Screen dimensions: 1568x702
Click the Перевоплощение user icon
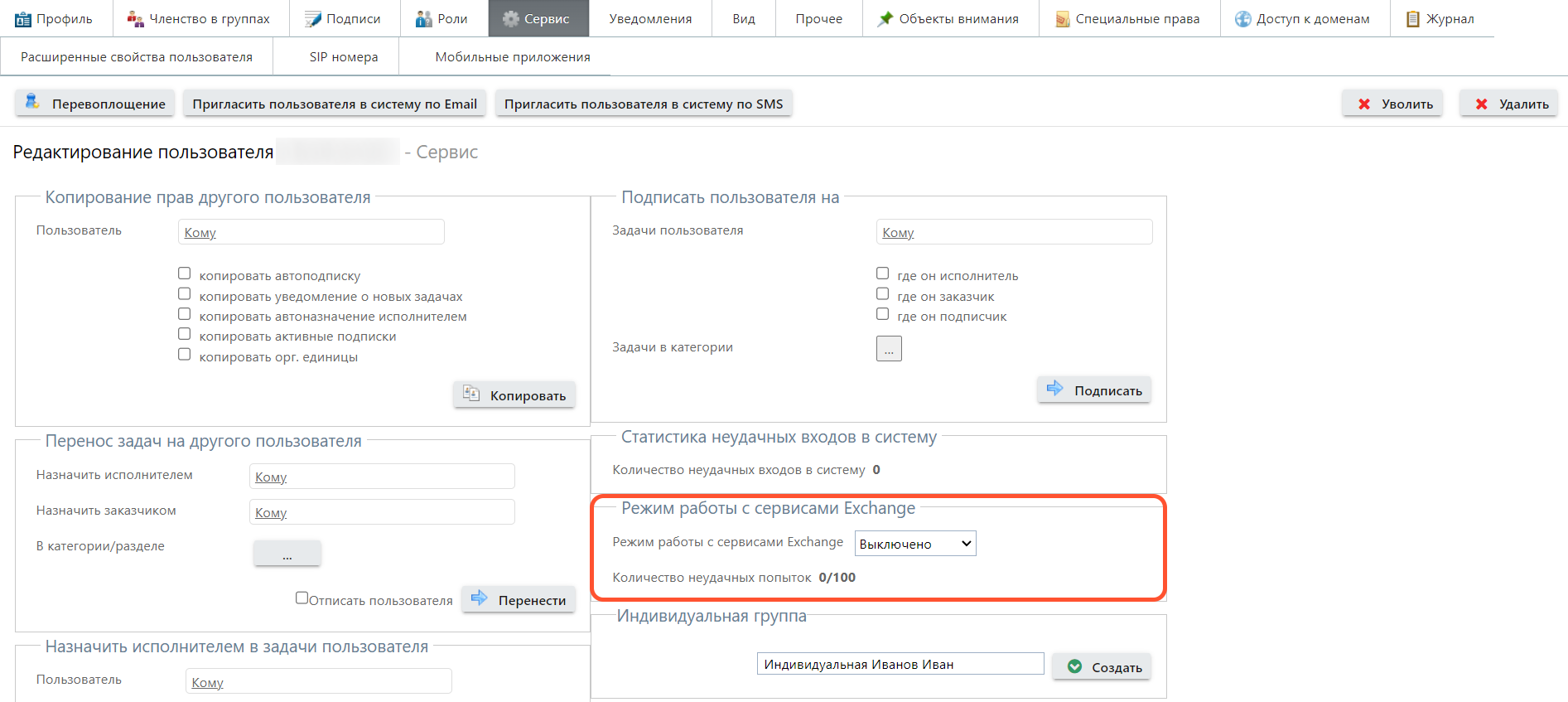[32, 101]
